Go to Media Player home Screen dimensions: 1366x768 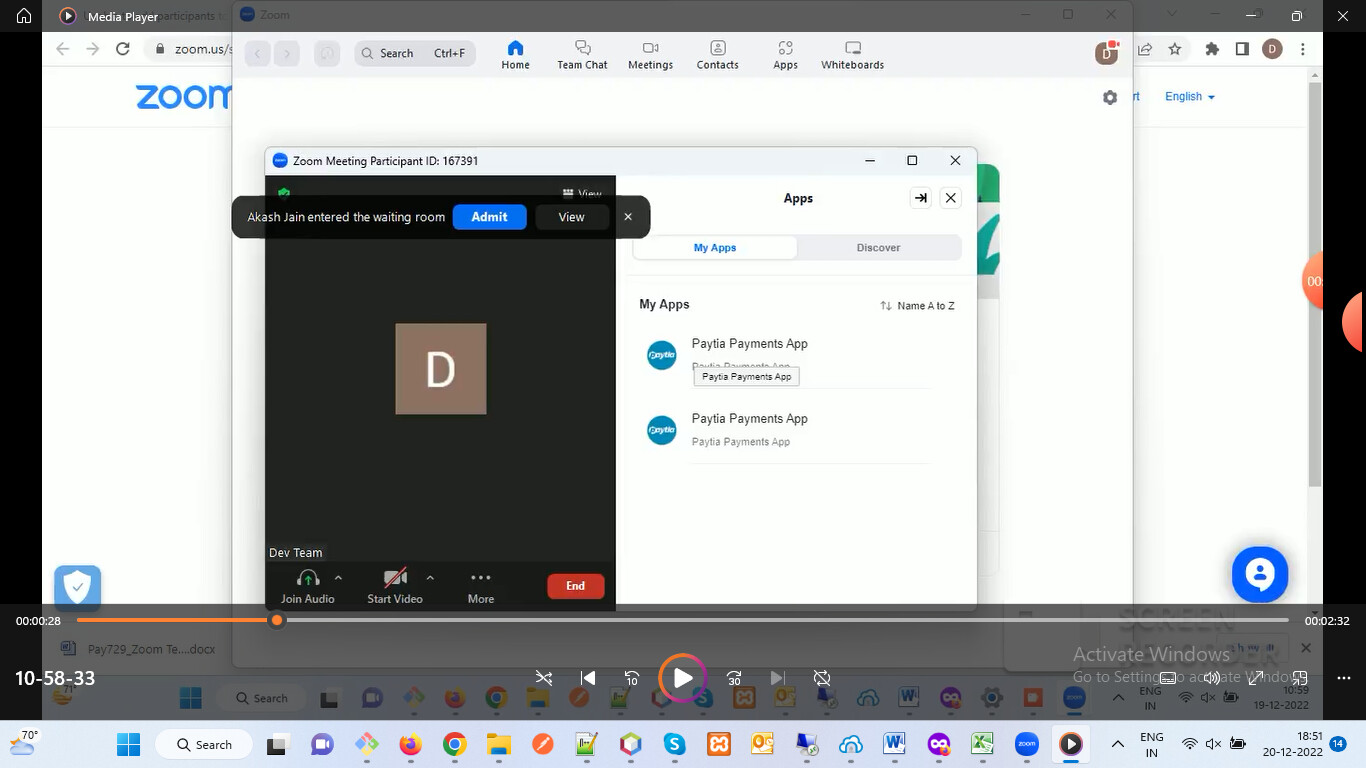click(24, 16)
